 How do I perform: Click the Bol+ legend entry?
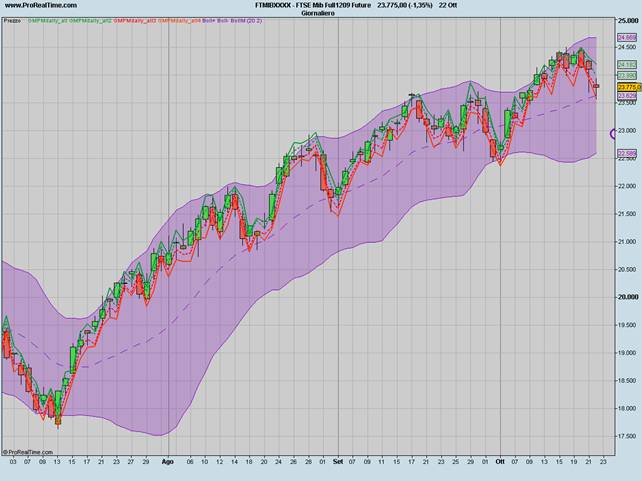(x=208, y=20)
